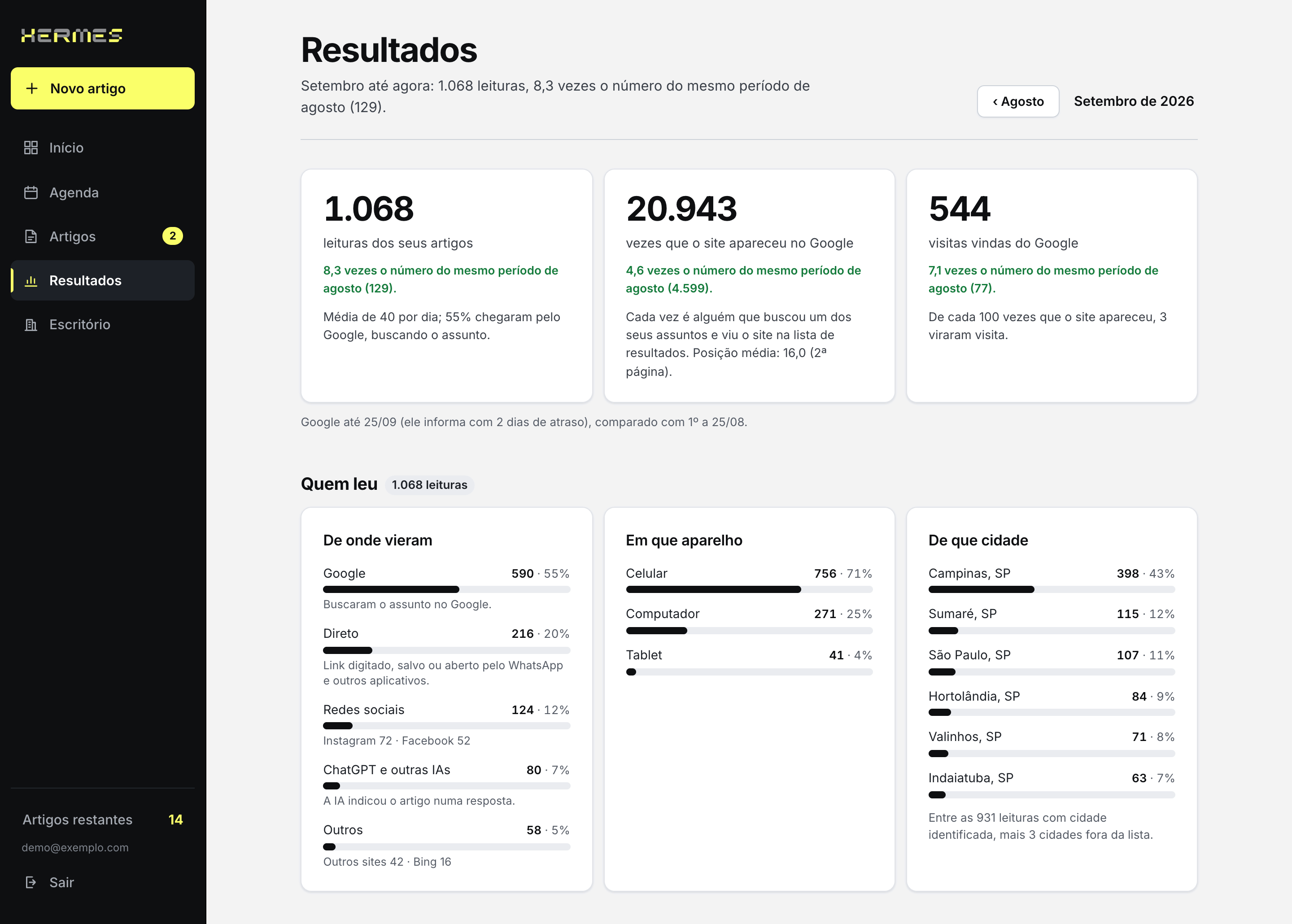The width and height of the screenshot is (1292, 924).
Task: Click the 'Quem leu' section heading
Action: (x=339, y=484)
